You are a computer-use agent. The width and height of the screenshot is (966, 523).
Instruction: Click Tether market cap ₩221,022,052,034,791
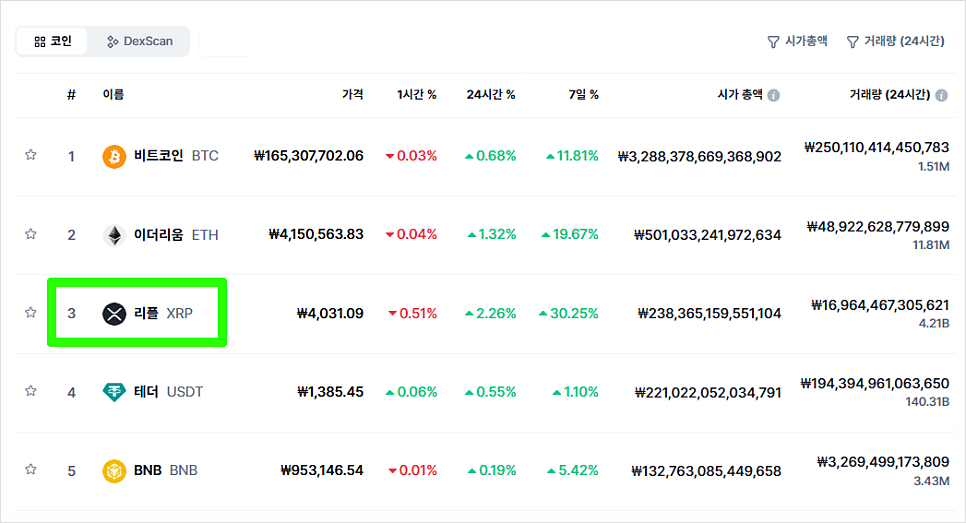(x=708, y=392)
